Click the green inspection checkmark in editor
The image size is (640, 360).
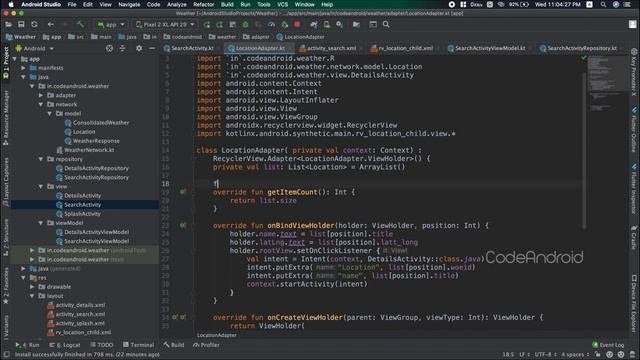coord(584,58)
